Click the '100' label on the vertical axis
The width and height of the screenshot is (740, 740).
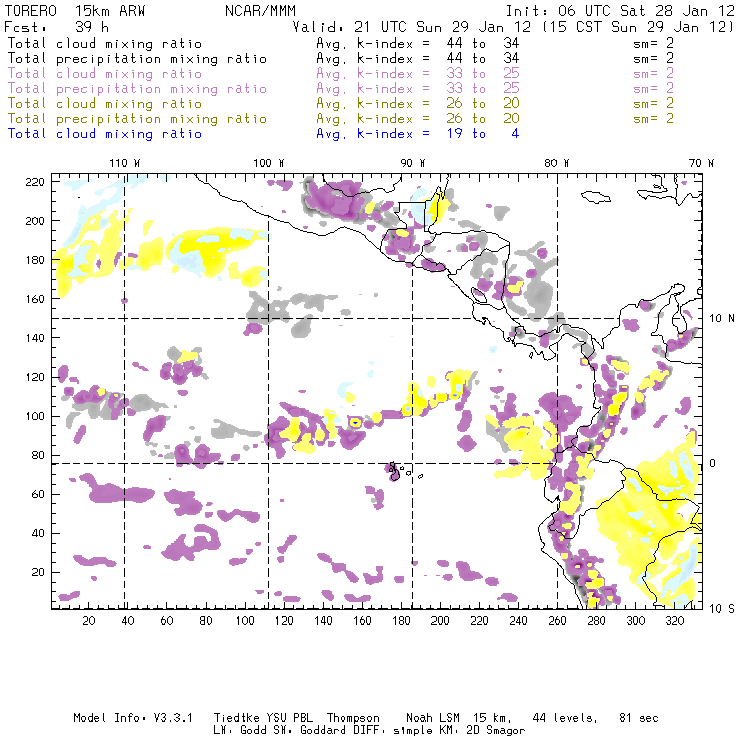click(35, 416)
